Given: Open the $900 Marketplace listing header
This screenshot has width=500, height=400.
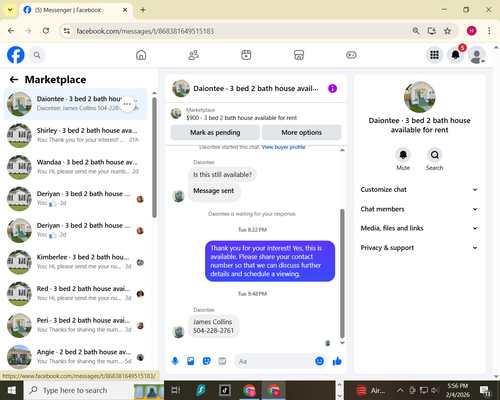Looking at the screenshot, I should coord(256,114).
